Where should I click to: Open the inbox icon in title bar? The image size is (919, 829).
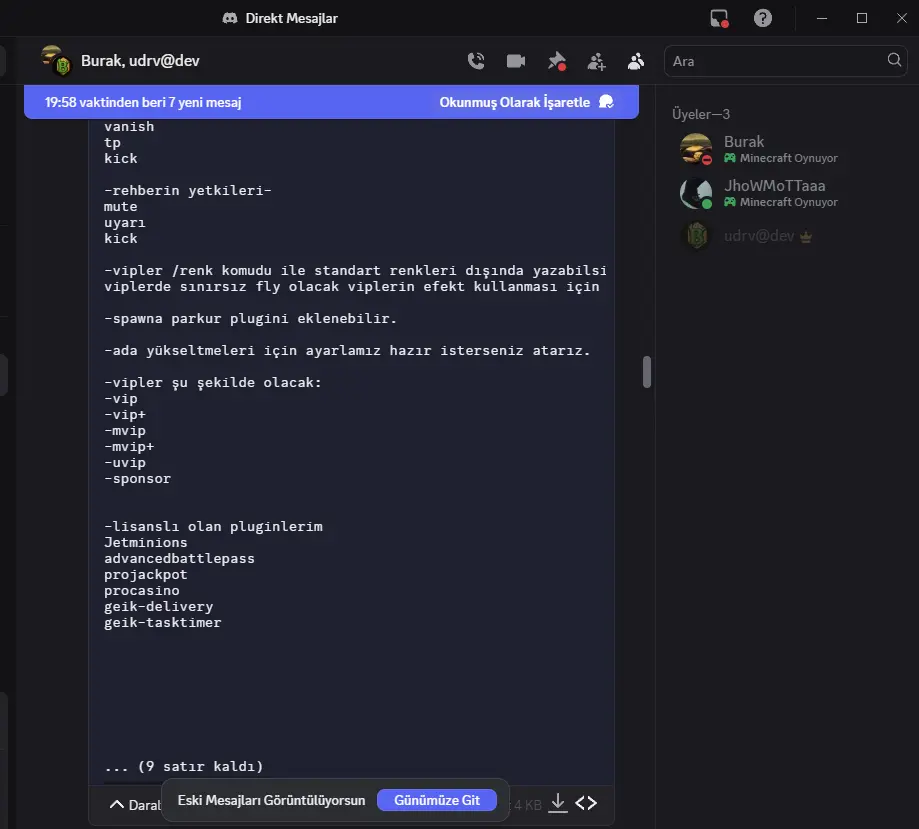[x=719, y=18]
